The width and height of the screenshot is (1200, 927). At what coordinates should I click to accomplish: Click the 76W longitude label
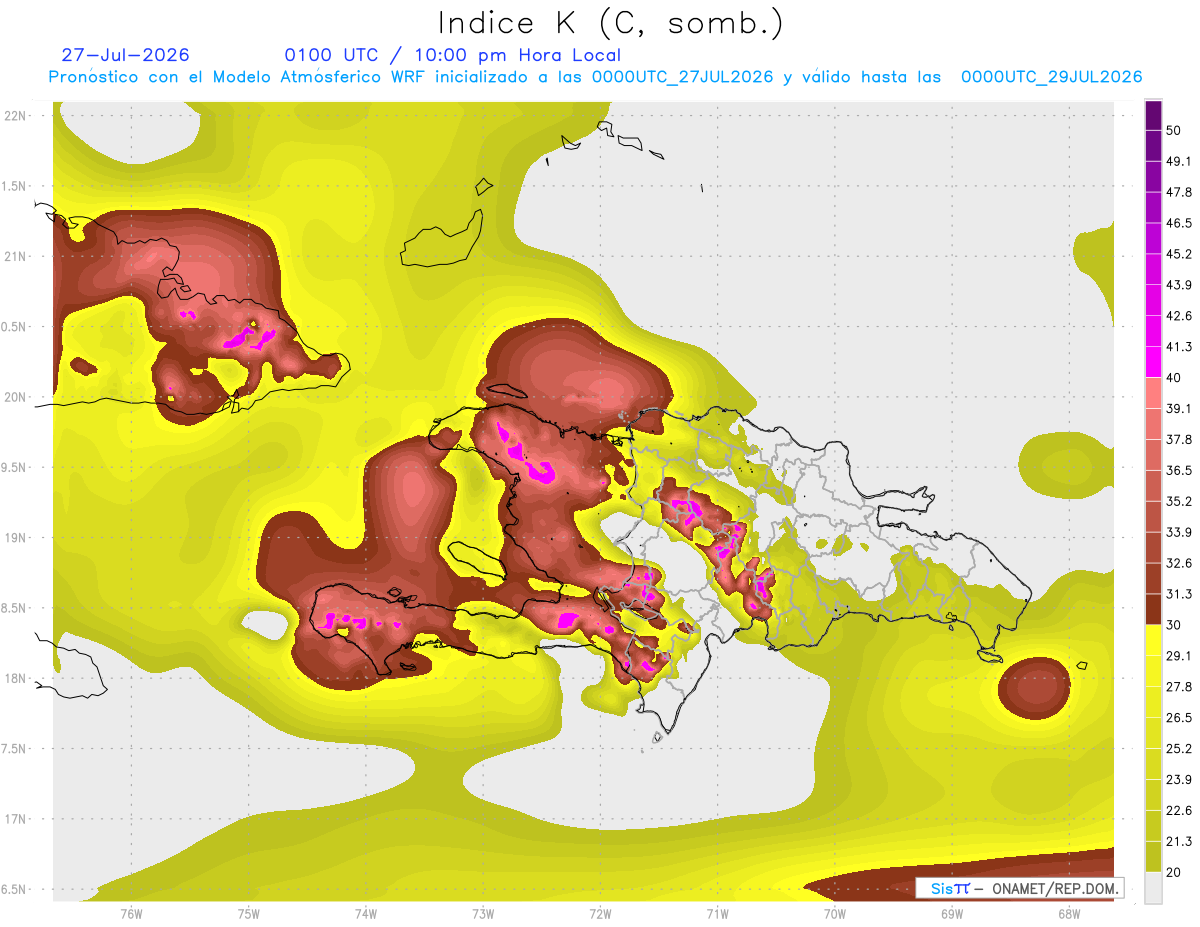click(x=131, y=913)
